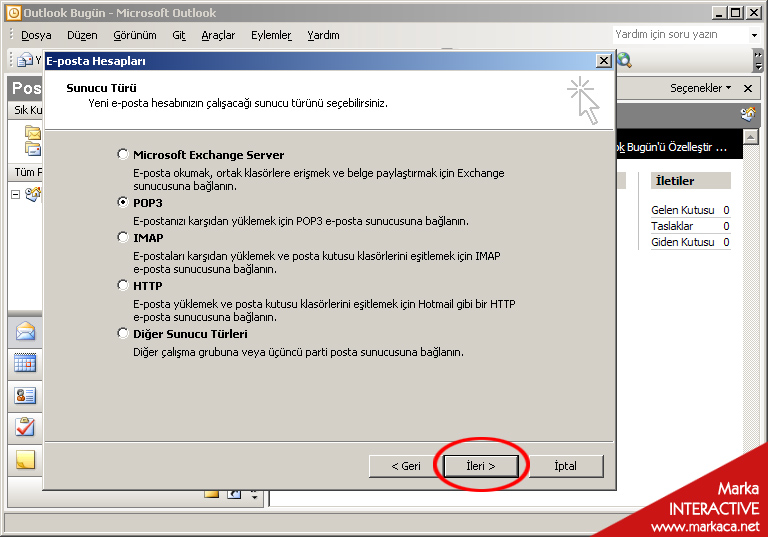Click the new mail toolbar icon
The width and height of the screenshot is (768, 537).
click(25, 60)
